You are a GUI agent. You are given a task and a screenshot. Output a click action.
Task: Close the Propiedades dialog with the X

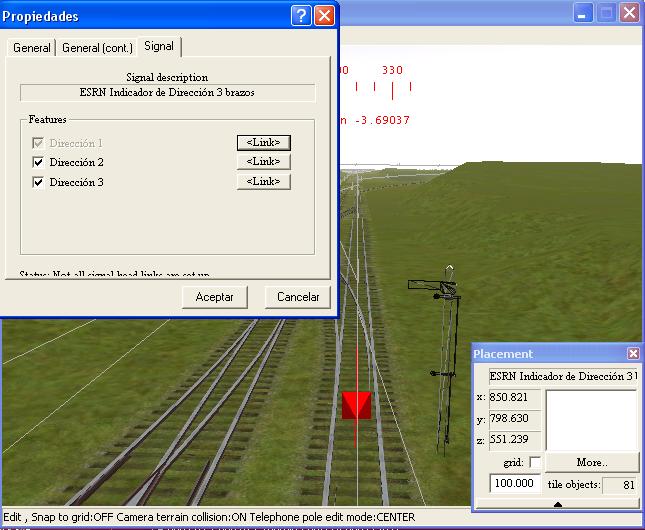click(324, 16)
